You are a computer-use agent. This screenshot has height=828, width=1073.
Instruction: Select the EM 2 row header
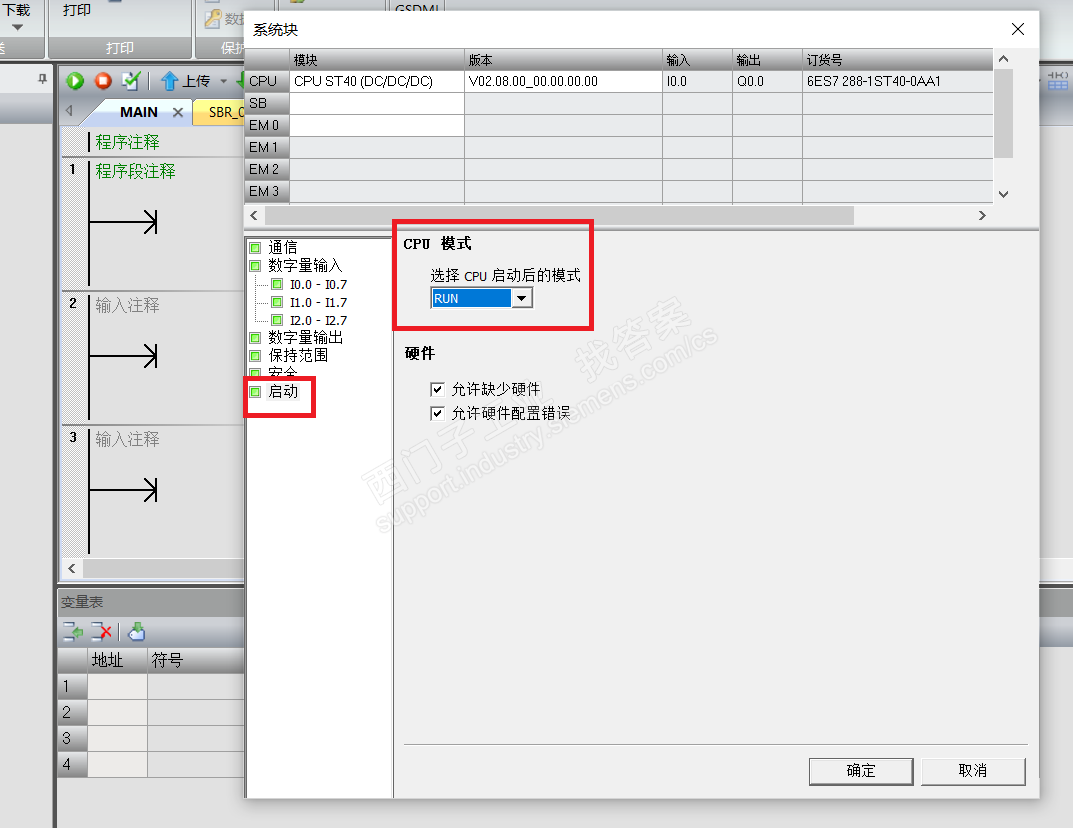pos(267,169)
